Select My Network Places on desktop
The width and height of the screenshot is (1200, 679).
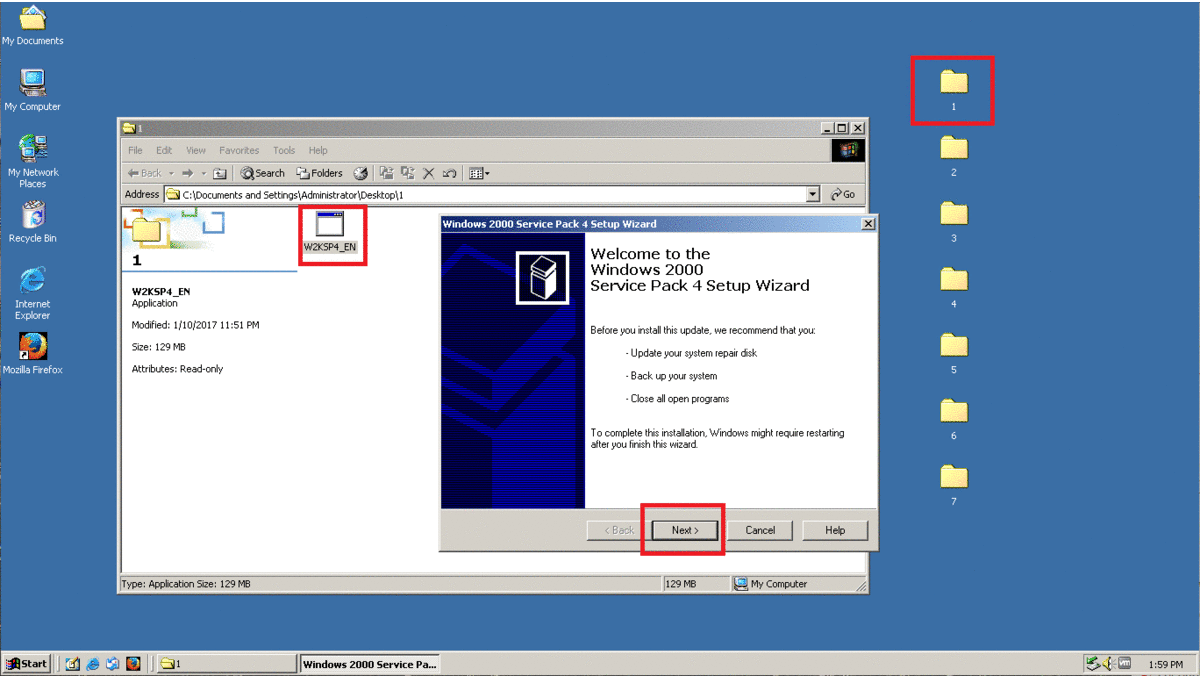[x=33, y=161]
